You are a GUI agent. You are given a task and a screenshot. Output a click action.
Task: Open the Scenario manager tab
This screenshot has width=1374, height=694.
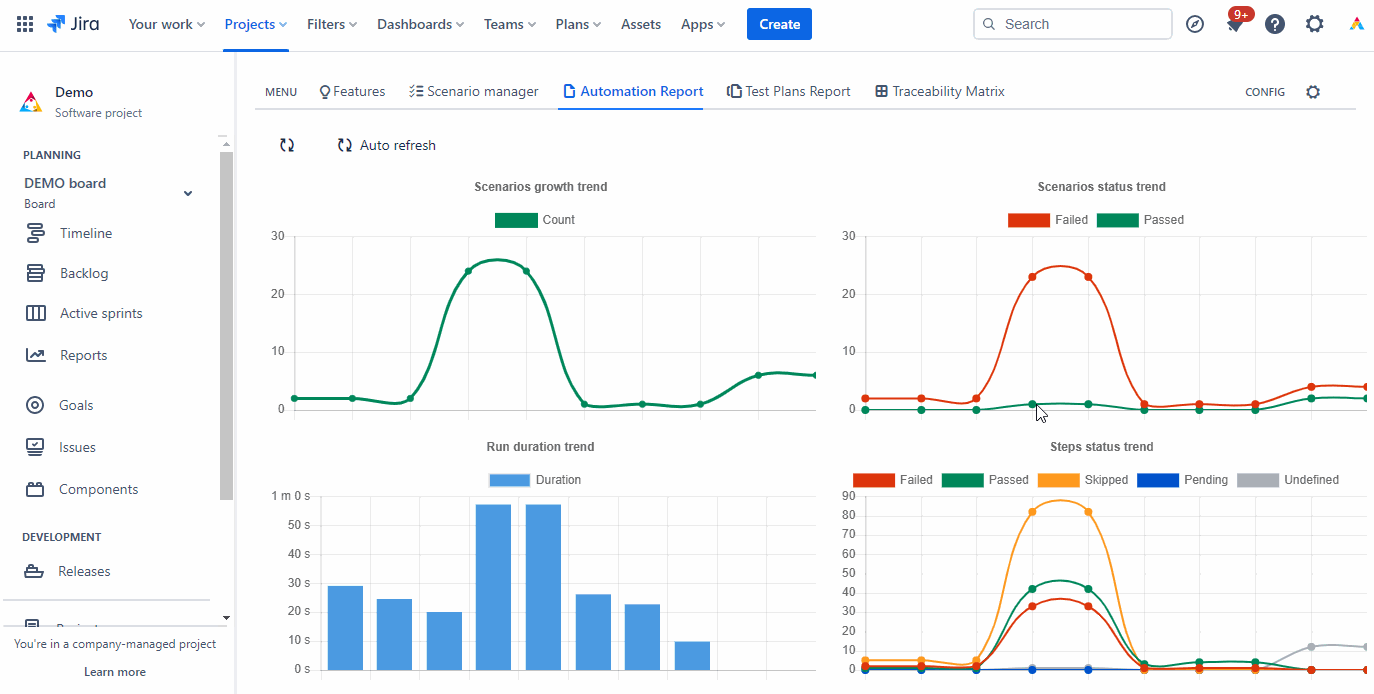pyautogui.click(x=473, y=91)
